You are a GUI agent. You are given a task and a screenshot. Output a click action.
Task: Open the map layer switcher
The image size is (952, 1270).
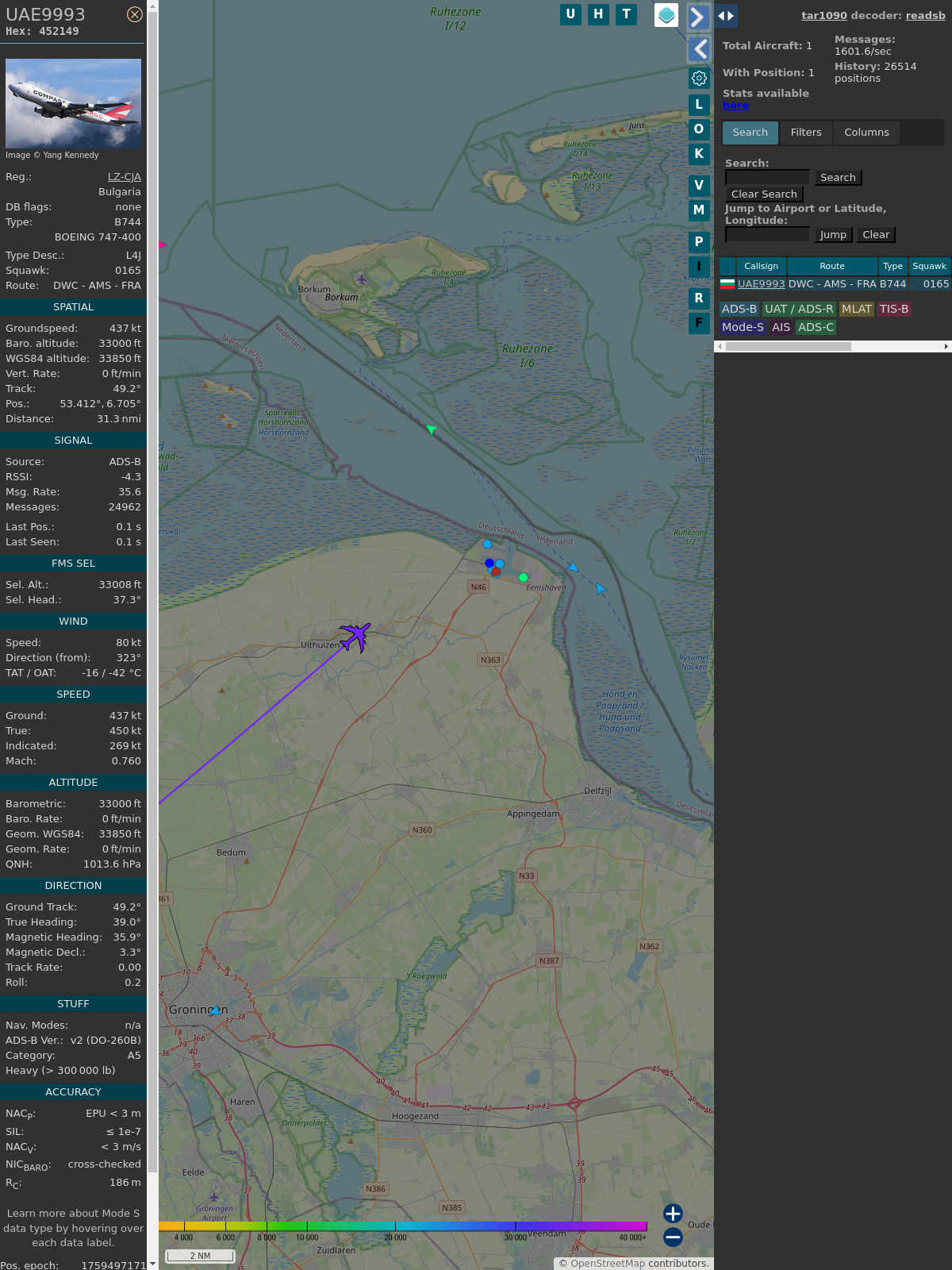pyautogui.click(x=666, y=15)
